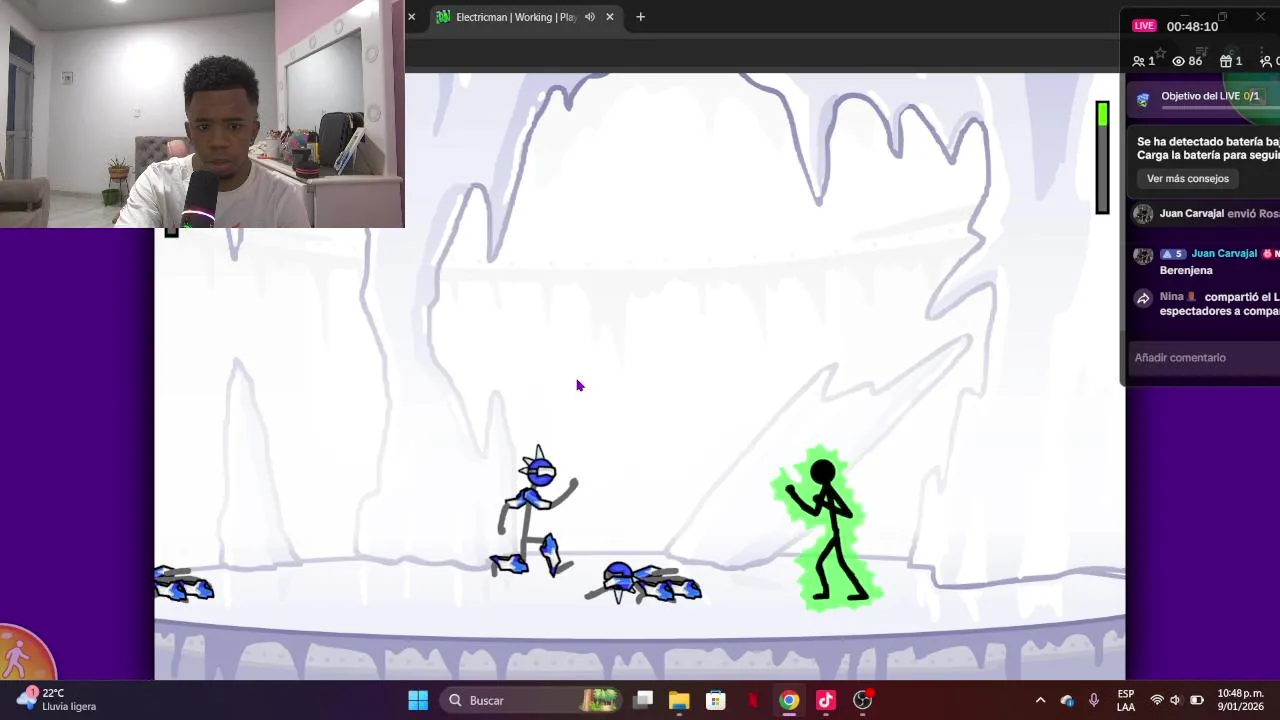Click the microphone tray icon
The image size is (1280, 720).
(1094, 700)
